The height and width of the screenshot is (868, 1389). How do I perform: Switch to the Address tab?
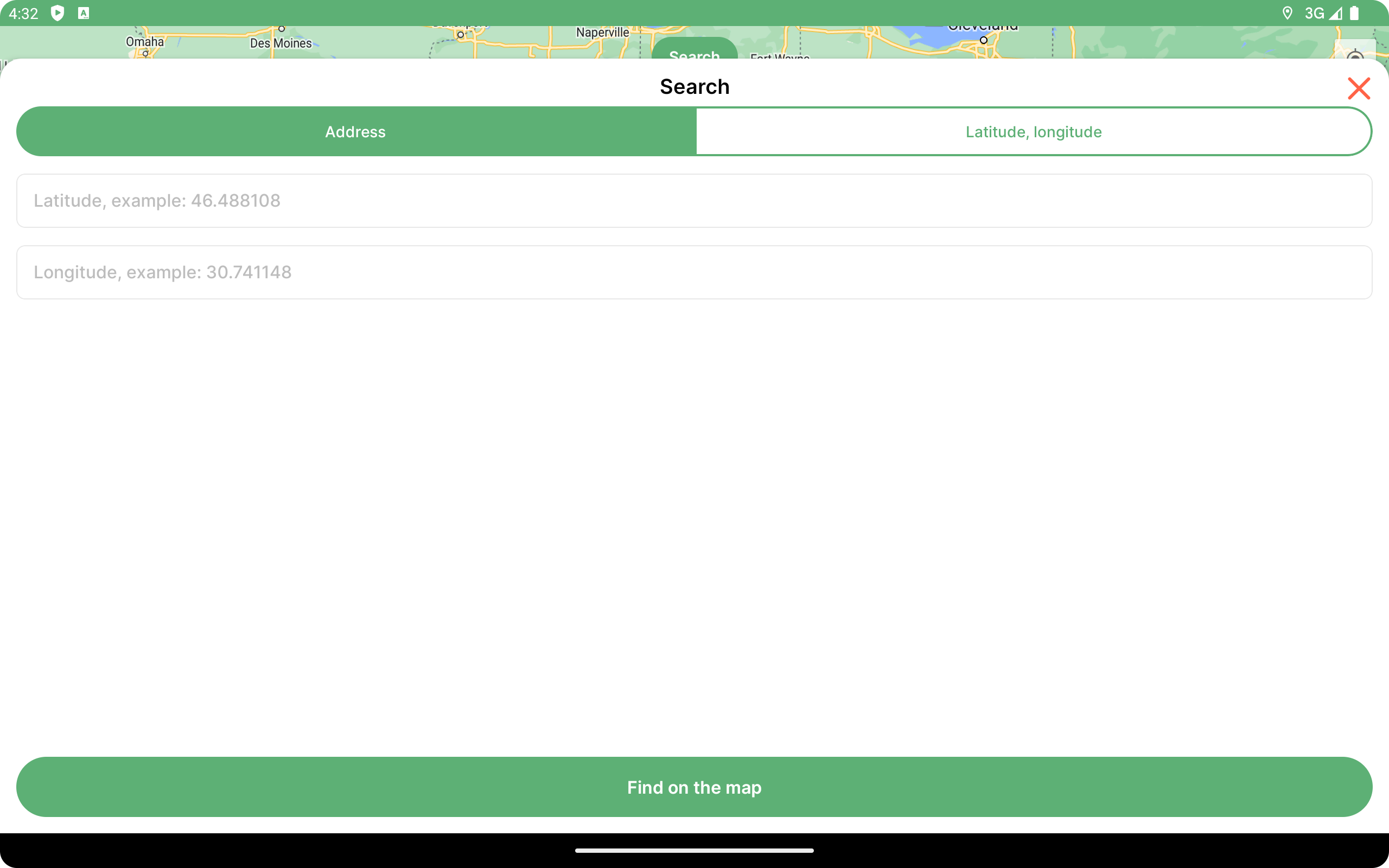coord(355,131)
